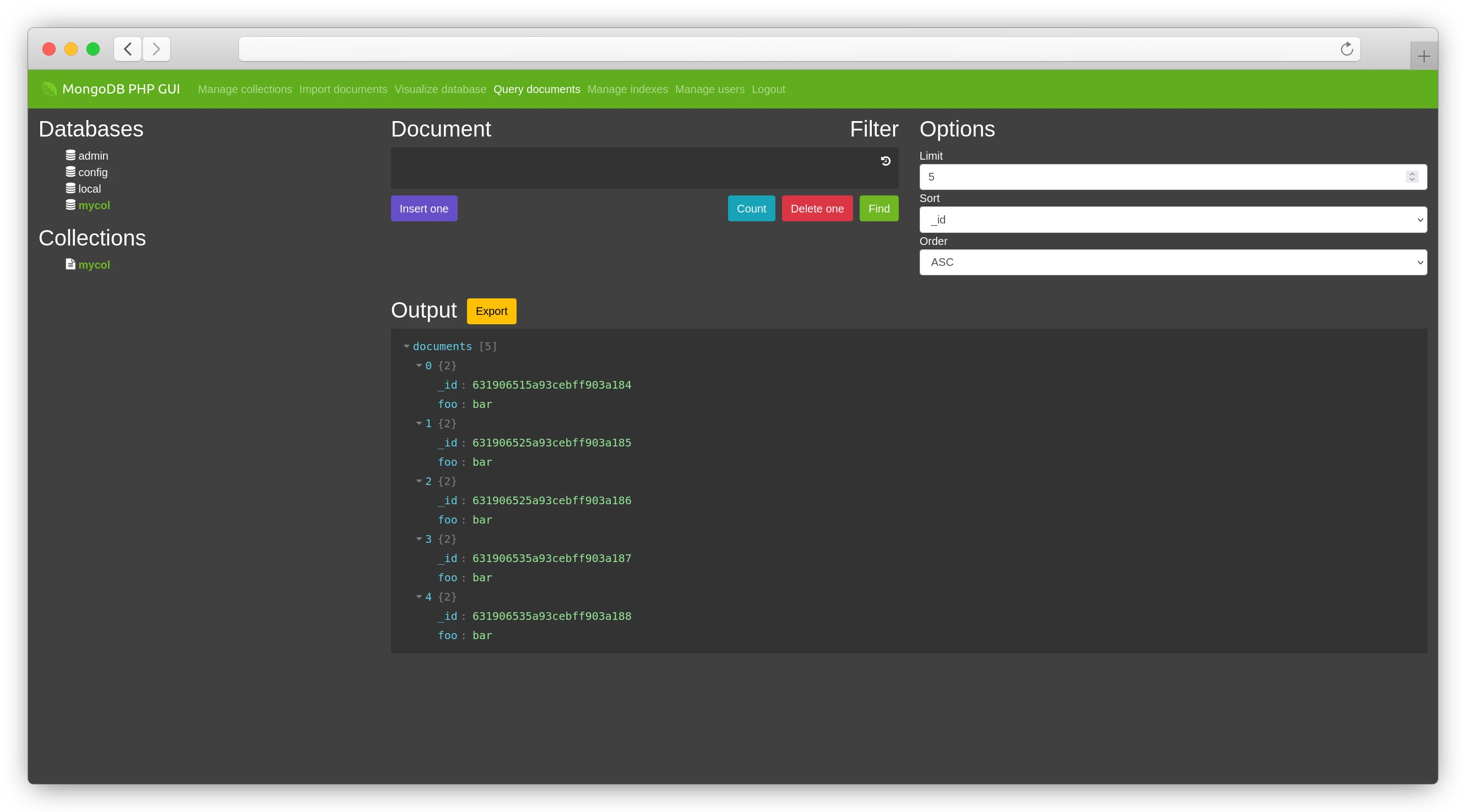Screen dimensions: 1466x812
Task: Open the Order dropdown showing ASC
Action: pyautogui.click(x=1174, y=263)
